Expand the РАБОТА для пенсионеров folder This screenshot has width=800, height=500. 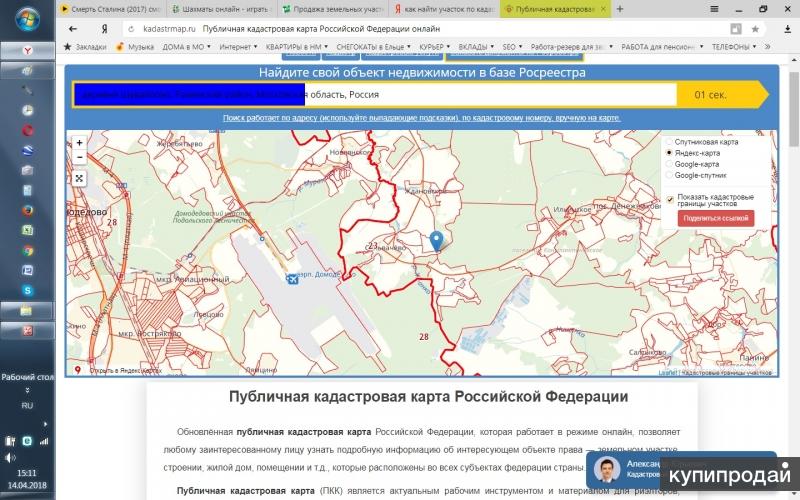tap(662, 46)
